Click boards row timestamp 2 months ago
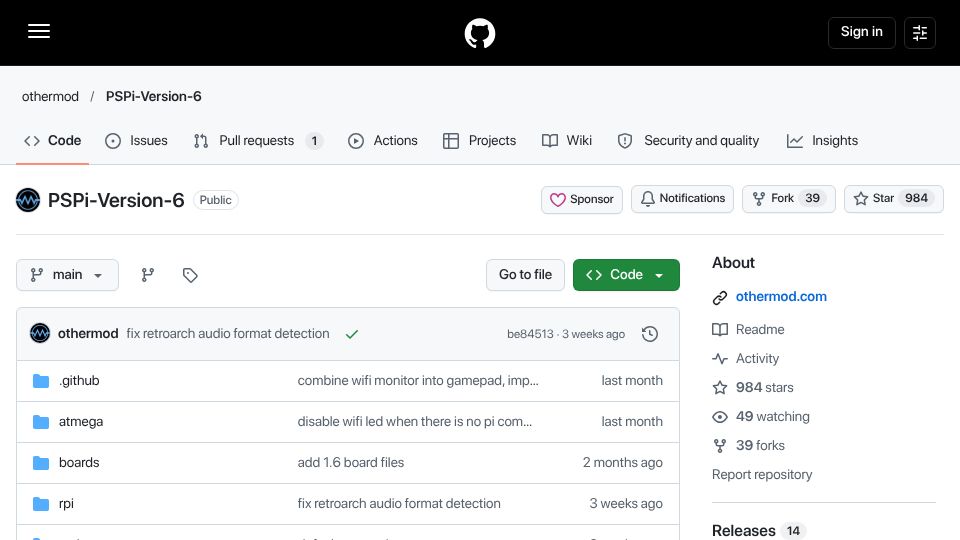This screenshot has height=540, width=960. (x=623, y=463)
